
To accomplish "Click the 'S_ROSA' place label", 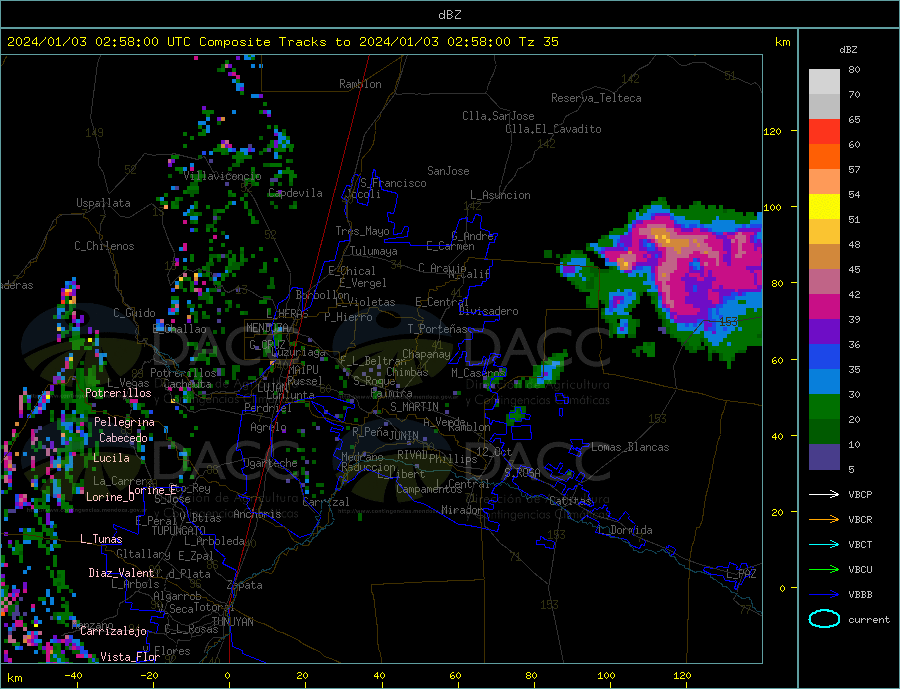I will pos(522,473).
